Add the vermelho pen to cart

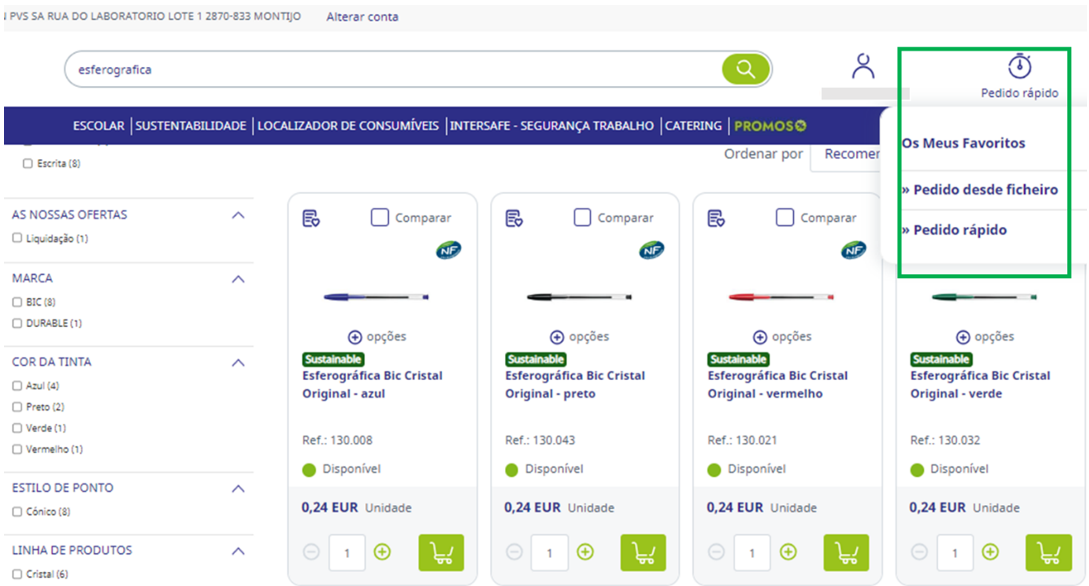tap(846, 553)
